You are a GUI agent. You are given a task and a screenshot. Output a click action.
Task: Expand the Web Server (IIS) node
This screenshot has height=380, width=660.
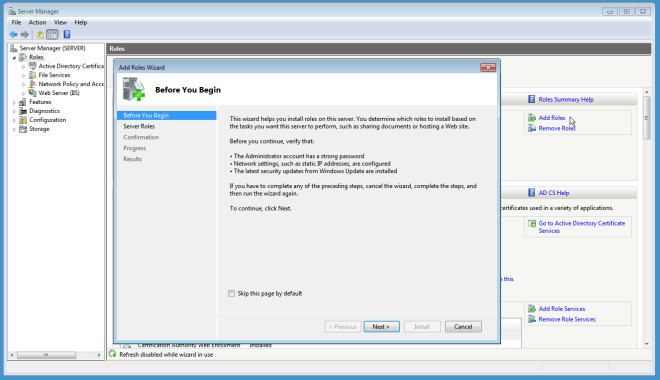click(x=24, y=93)
